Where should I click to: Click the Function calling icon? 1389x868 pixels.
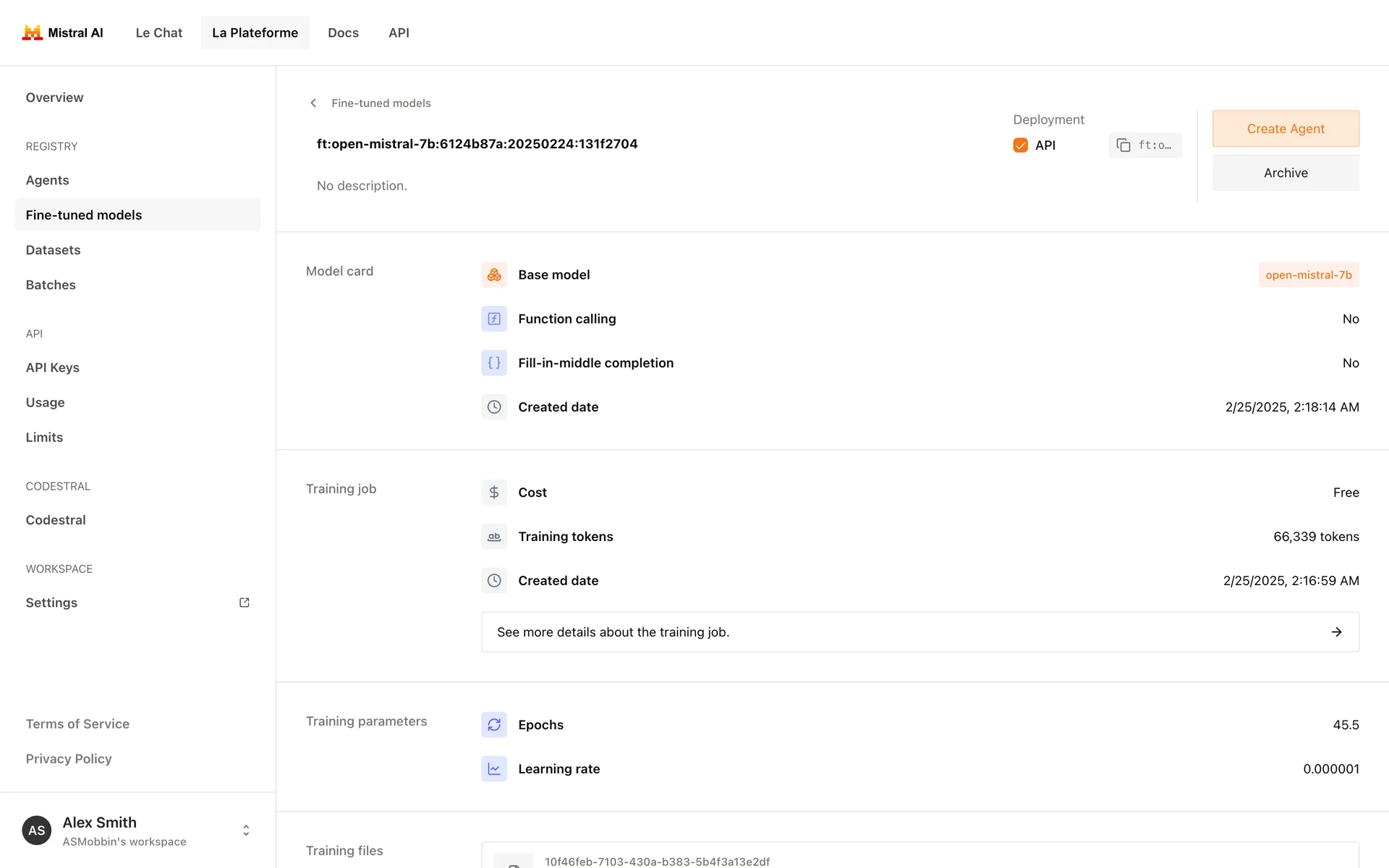[494, 319]
